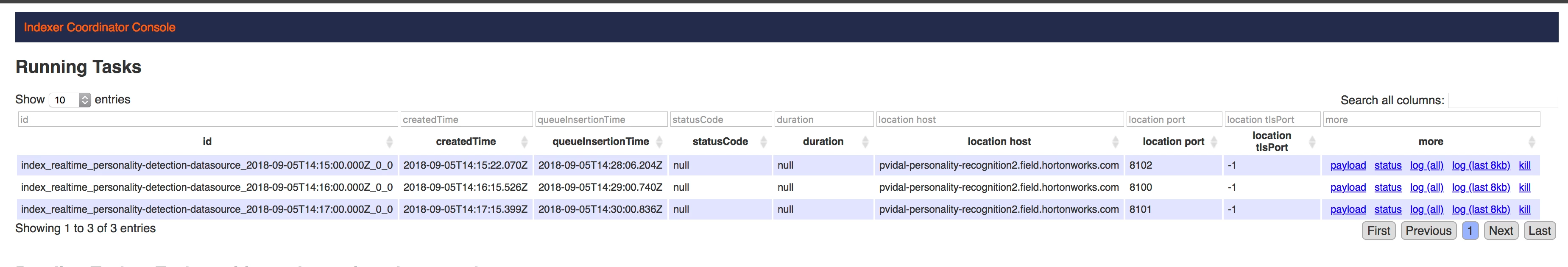Go to Previous page of results
This screenshot has height=267, width=1568.
1428,231
